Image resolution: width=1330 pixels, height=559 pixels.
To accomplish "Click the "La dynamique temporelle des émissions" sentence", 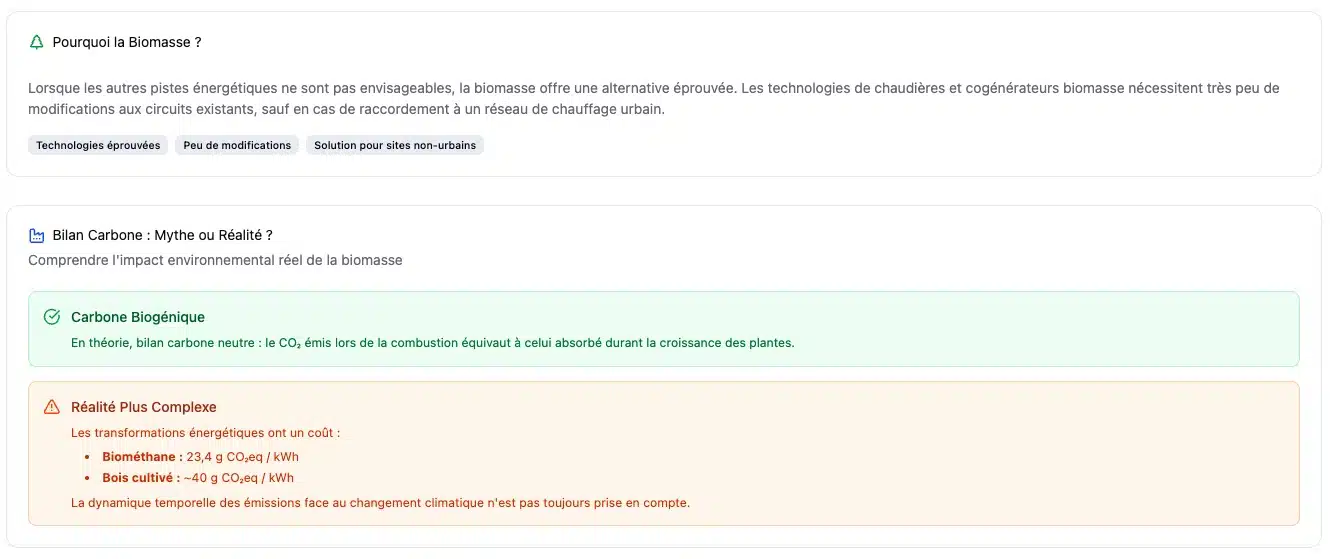I will (380, 503).
